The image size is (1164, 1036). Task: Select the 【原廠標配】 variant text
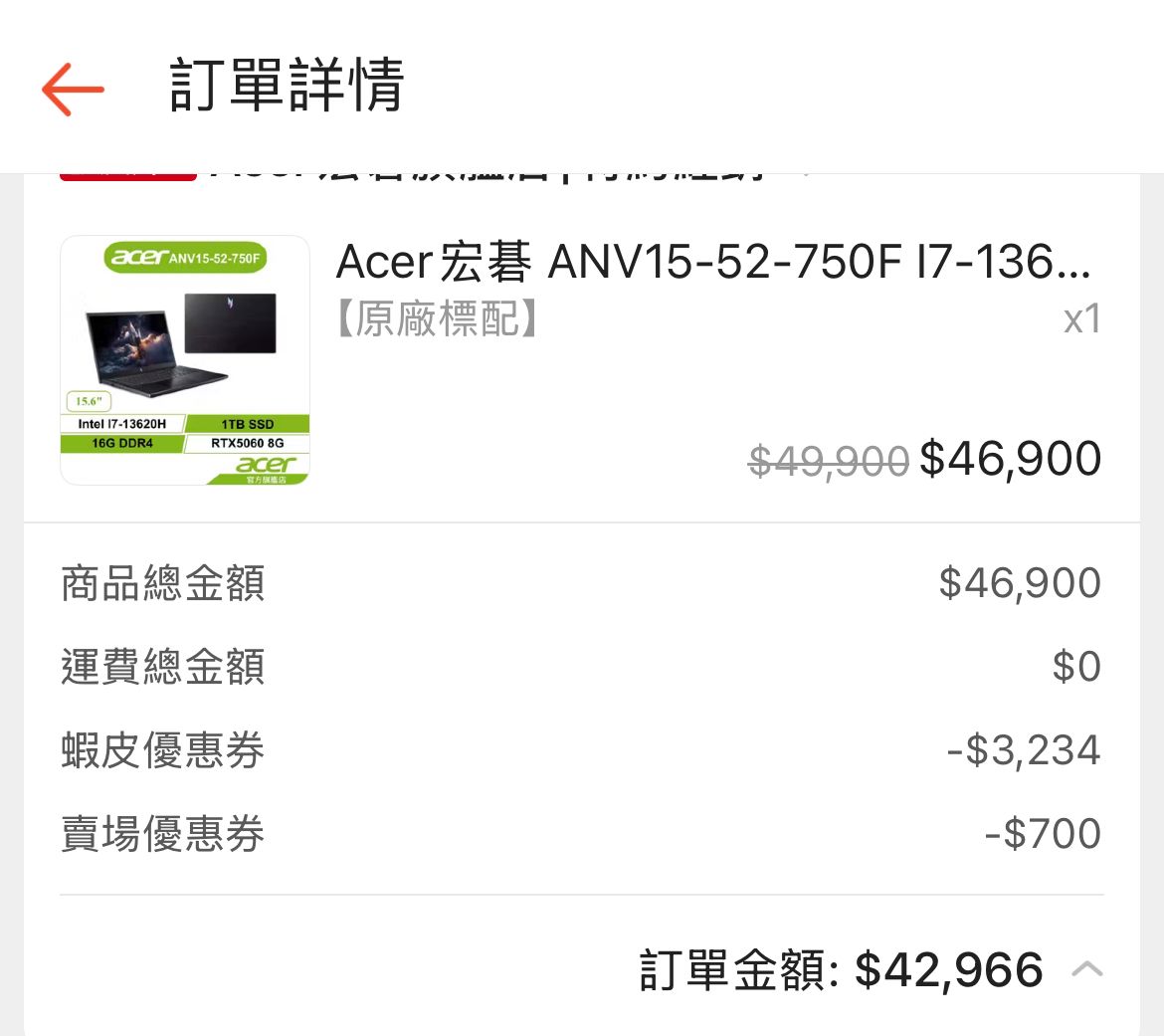[x=438, y=319]
